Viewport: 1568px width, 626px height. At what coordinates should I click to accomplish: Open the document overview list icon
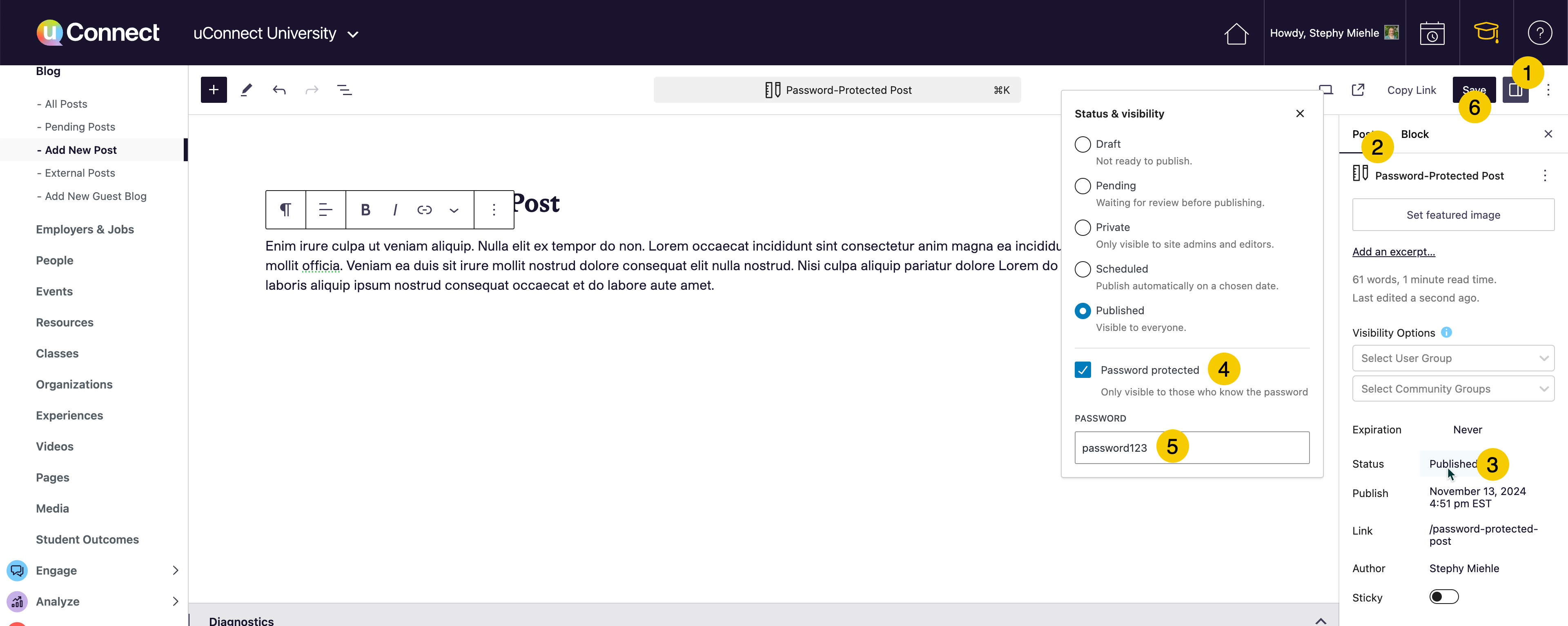point(345,90)
